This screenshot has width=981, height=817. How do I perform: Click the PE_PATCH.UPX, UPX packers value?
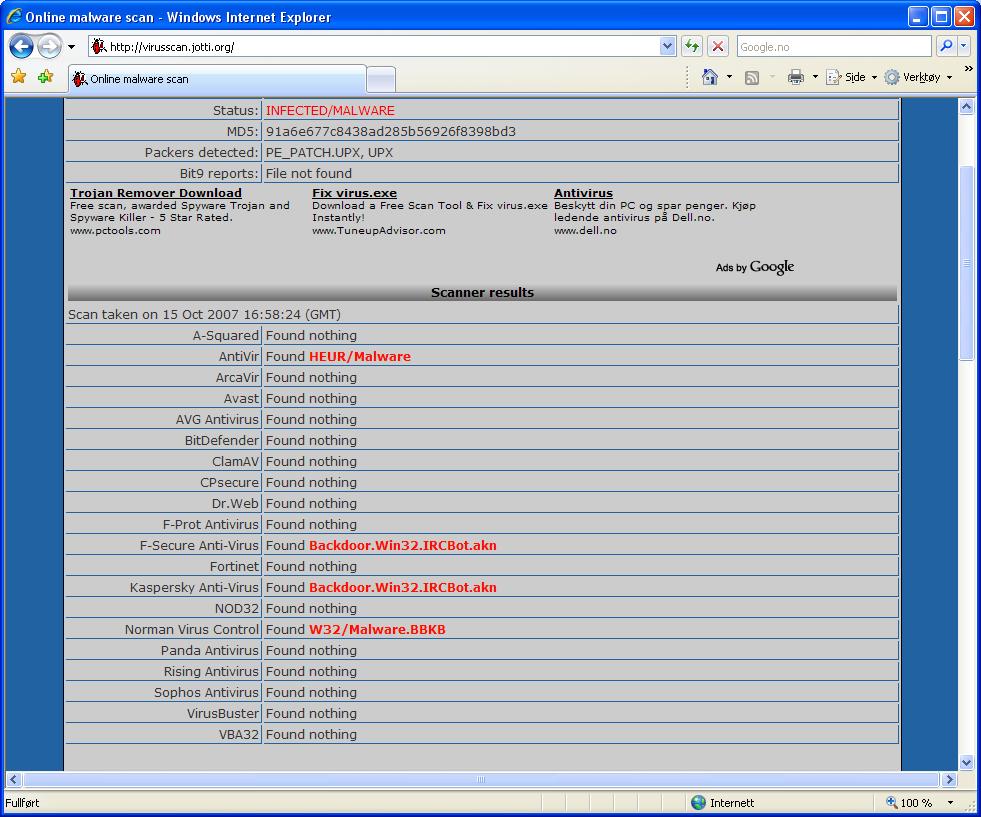pos(329,153)
